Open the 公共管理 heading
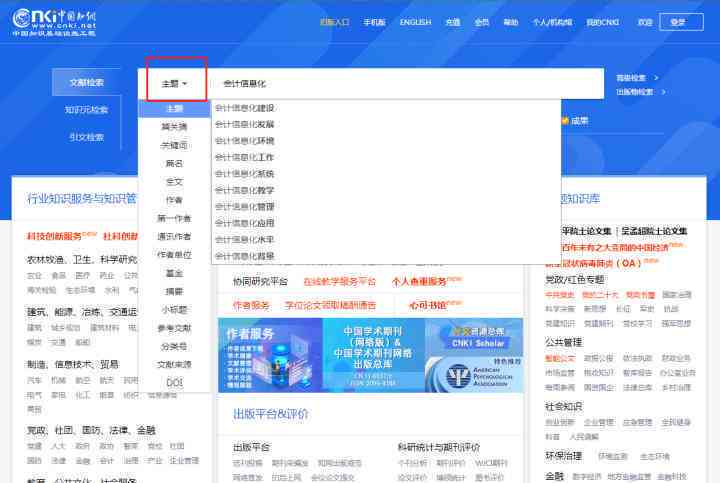Viewport: 720px width, 483px height. pos(563,342)
